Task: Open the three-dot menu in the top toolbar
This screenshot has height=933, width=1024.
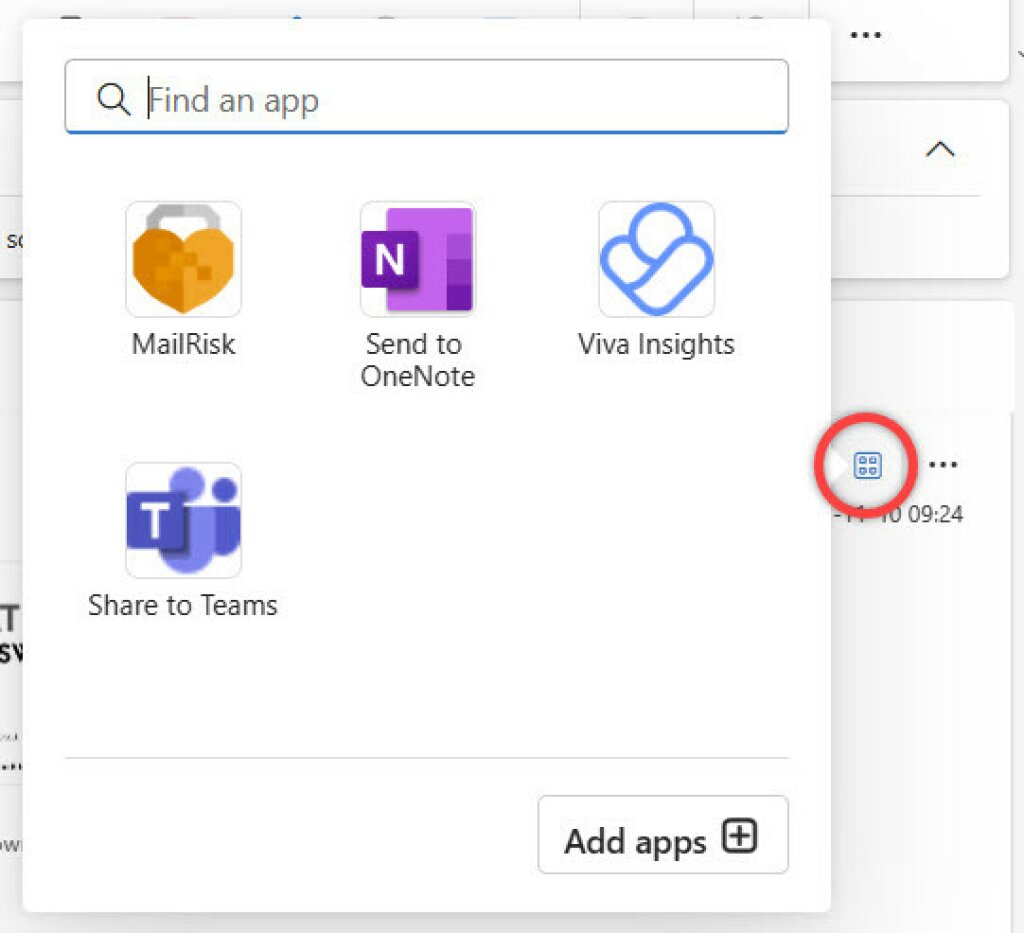Action: 865,35
